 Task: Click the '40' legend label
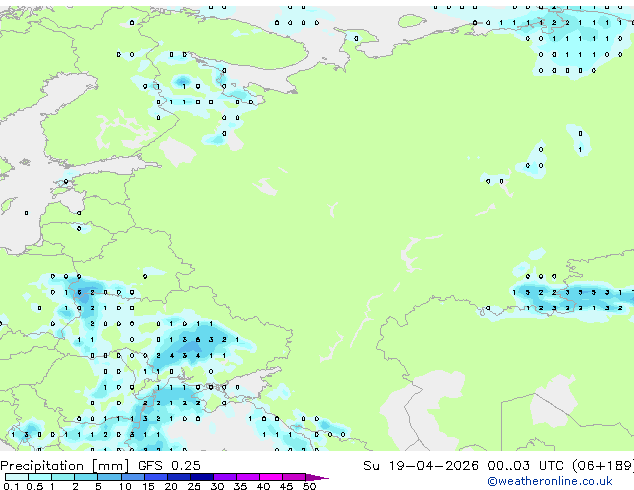(263, 486)
